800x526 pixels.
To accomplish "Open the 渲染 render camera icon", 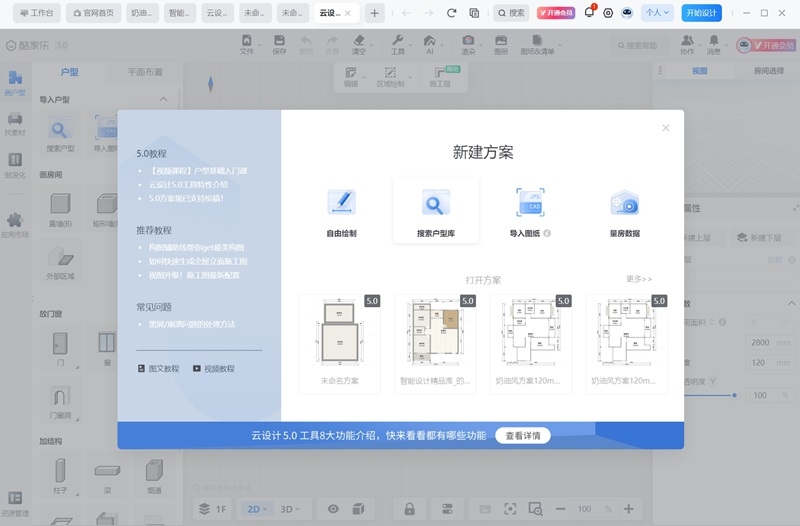I will (x=468, y=44).
